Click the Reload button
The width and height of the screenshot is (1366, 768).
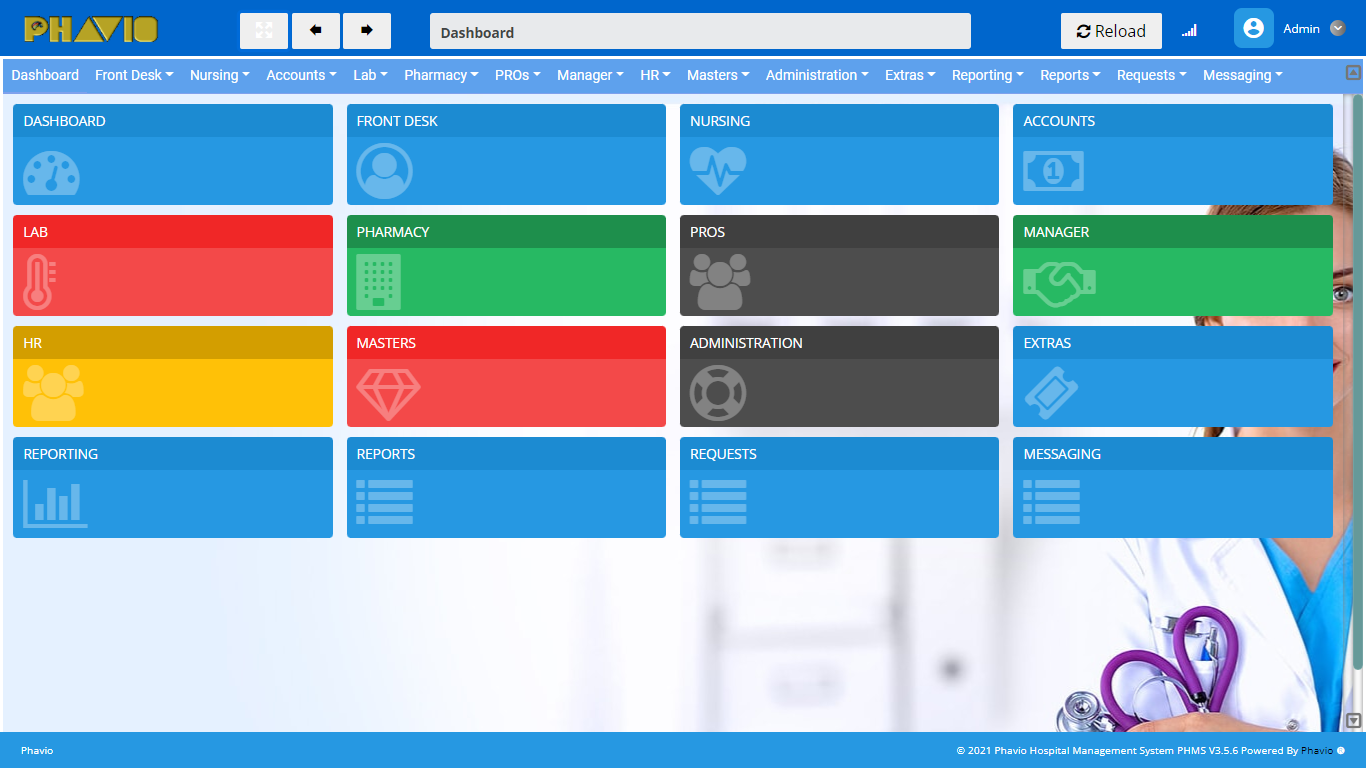point(1111,31)
